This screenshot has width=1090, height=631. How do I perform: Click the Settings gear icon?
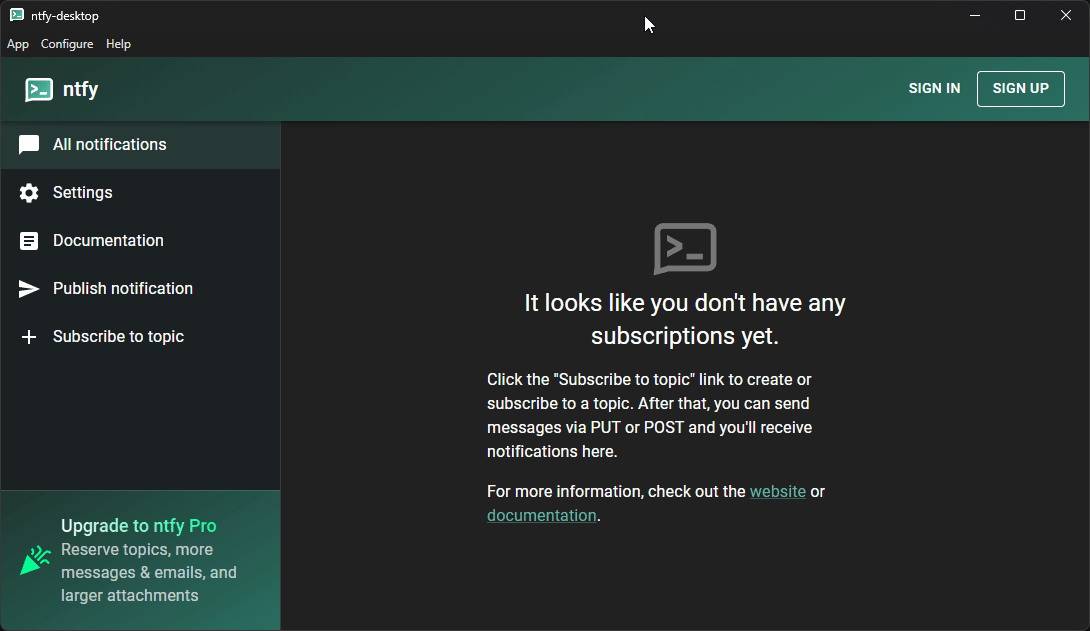coord(29,192)
